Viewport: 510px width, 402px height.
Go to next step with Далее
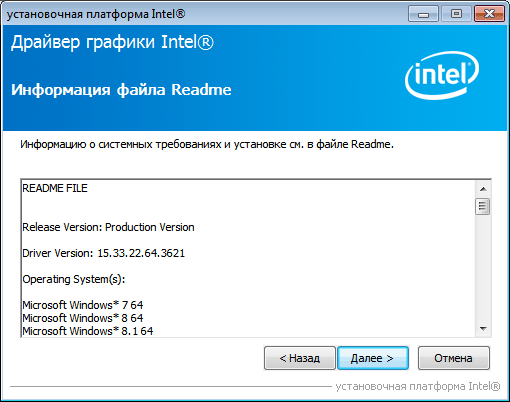point(373,358)
